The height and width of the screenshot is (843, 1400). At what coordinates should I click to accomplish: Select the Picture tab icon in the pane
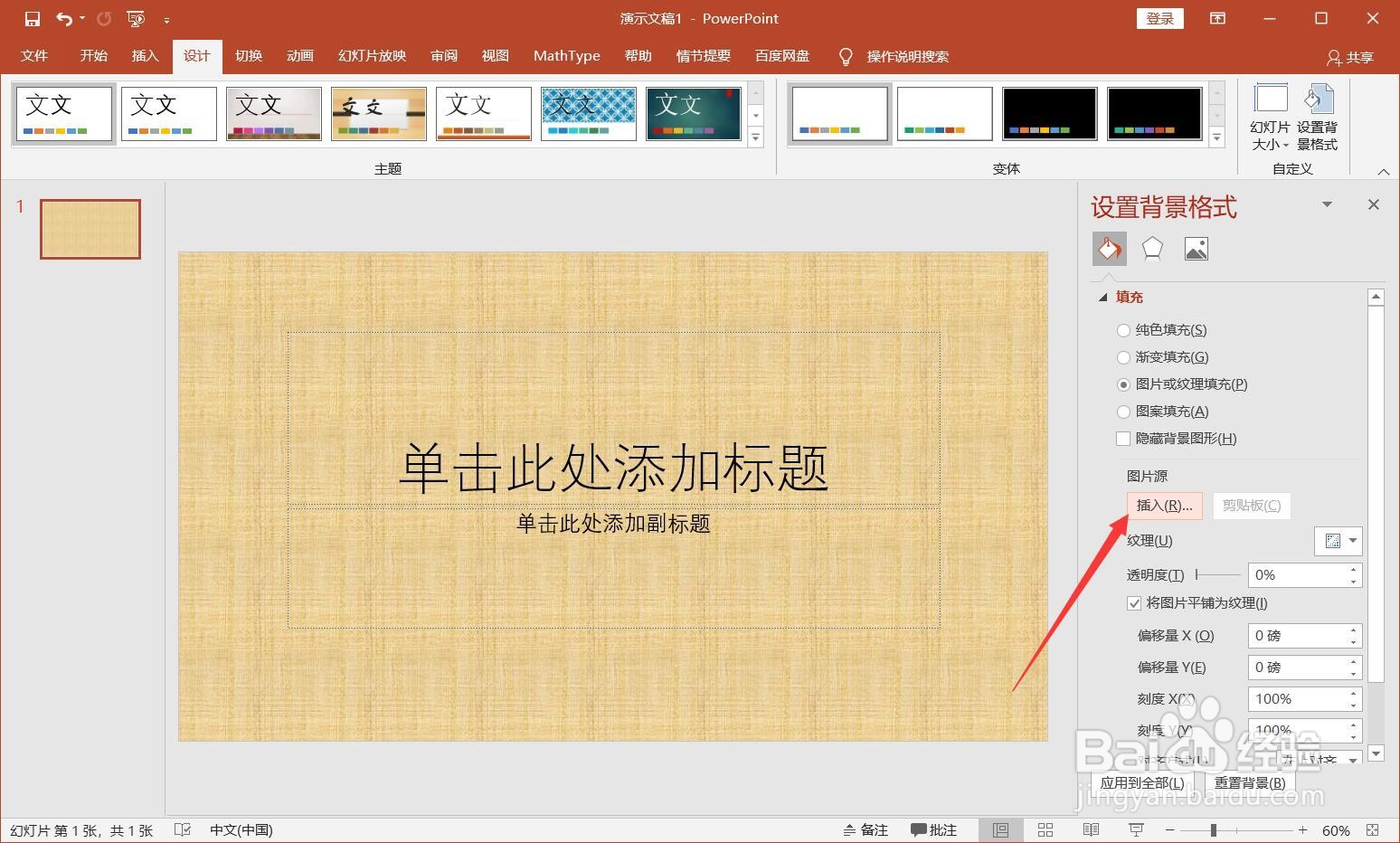1196,249
